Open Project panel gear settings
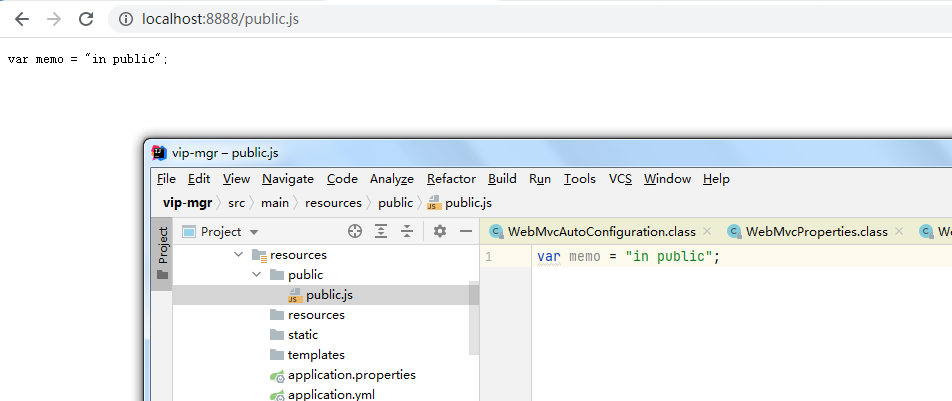952x401 pixels. click(x=440, y=231)
